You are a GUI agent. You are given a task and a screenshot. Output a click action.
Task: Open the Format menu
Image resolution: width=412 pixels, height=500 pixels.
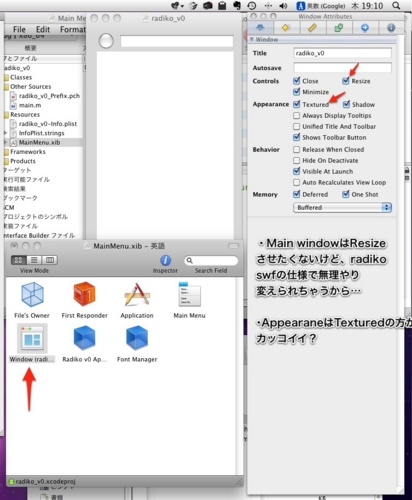coord(73,29)
